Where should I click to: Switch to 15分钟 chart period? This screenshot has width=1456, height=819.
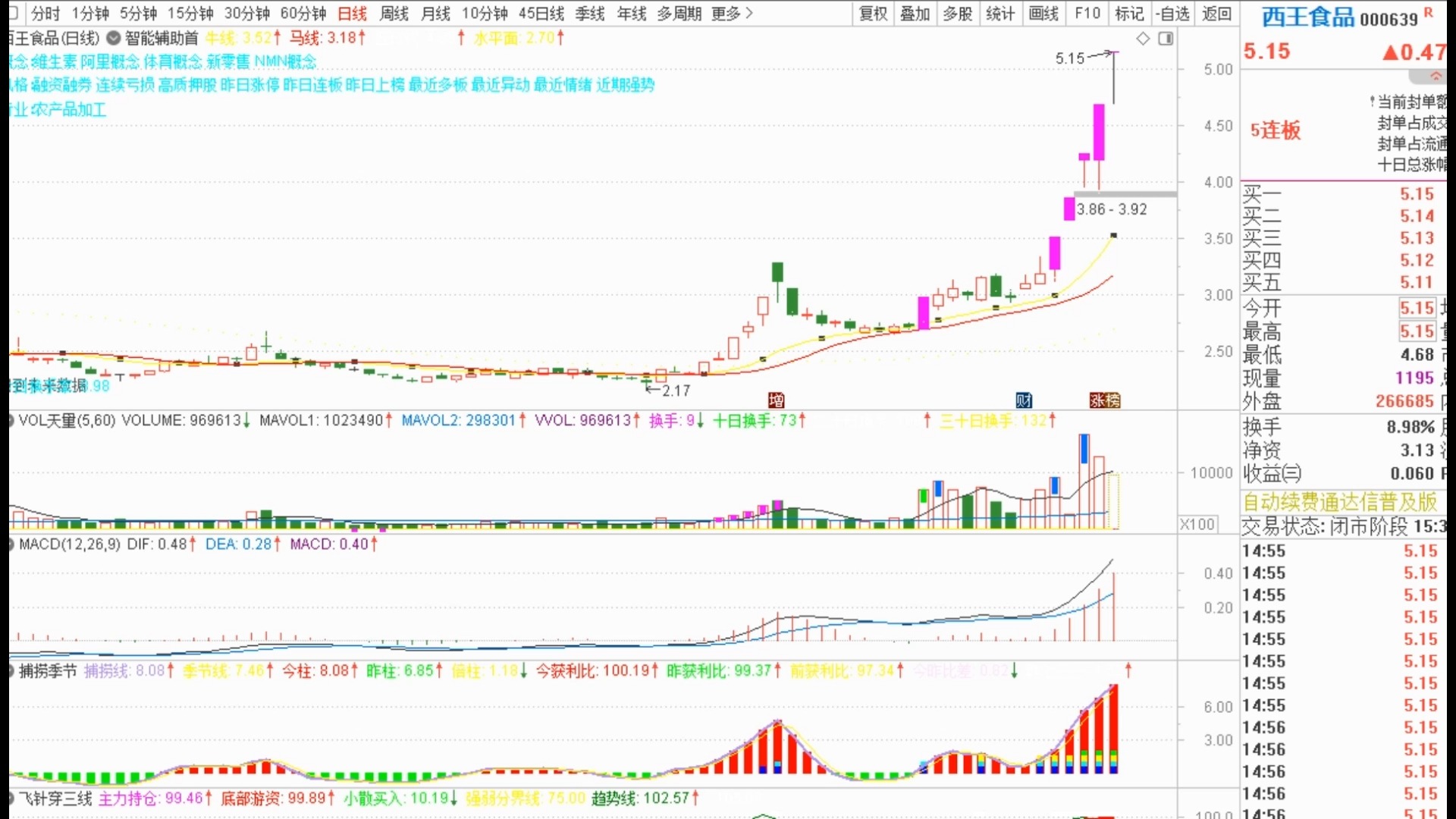pos(190,14)
